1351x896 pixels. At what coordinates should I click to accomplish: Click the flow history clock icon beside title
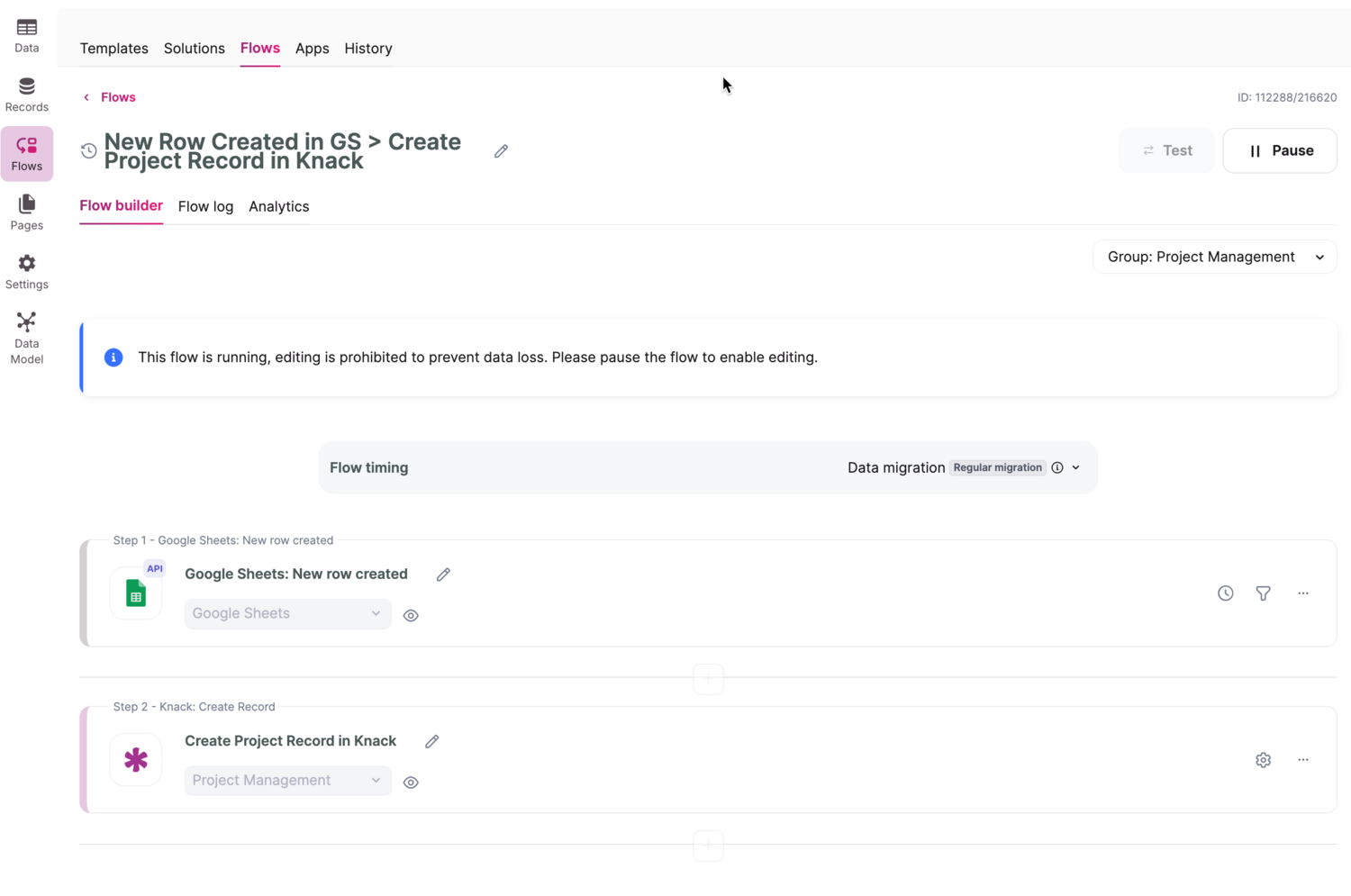coord(88,151)
